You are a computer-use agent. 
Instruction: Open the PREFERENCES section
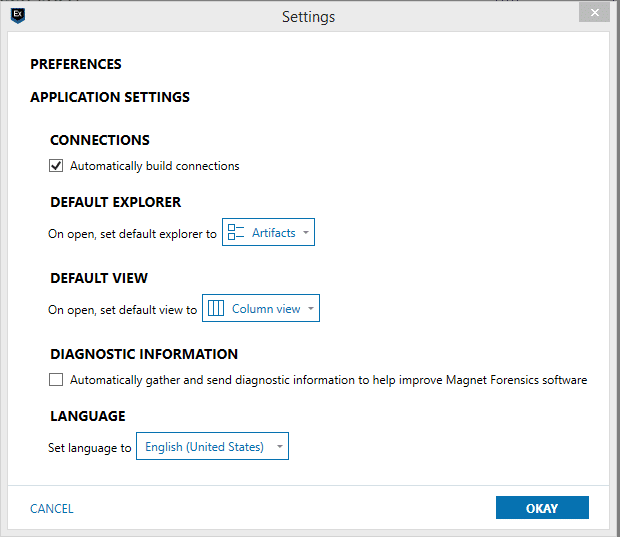pos(76,64)
